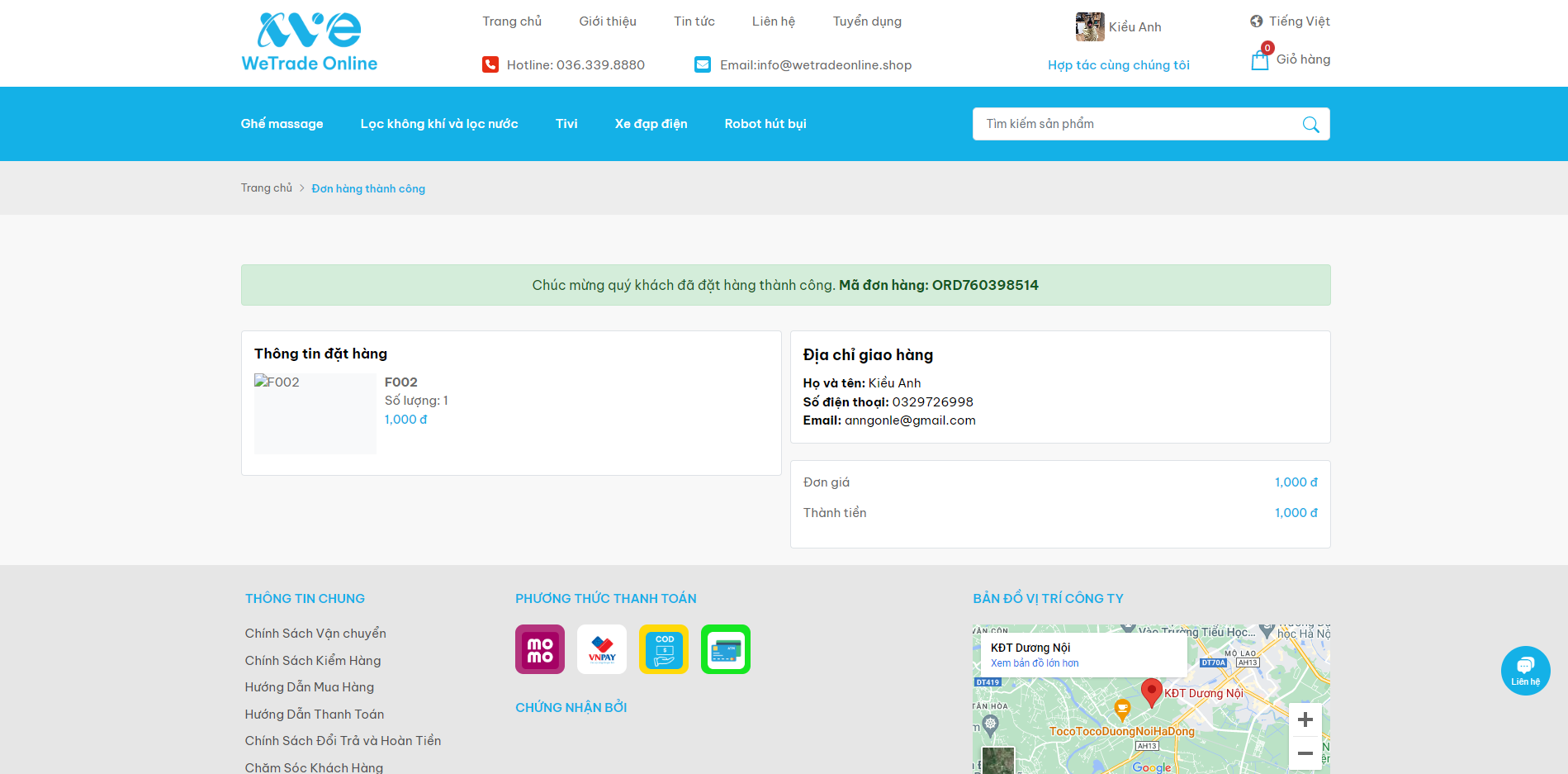Select MoMo payment method icon
Screen dimensions: 1568x774
click(540, 649)
